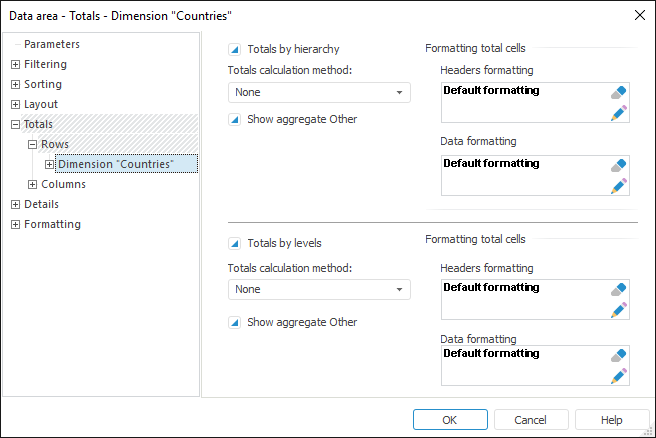Clear headers formatting under Totals by levels
The width and height of the screenshot is (656, 438).
(619, 289)
